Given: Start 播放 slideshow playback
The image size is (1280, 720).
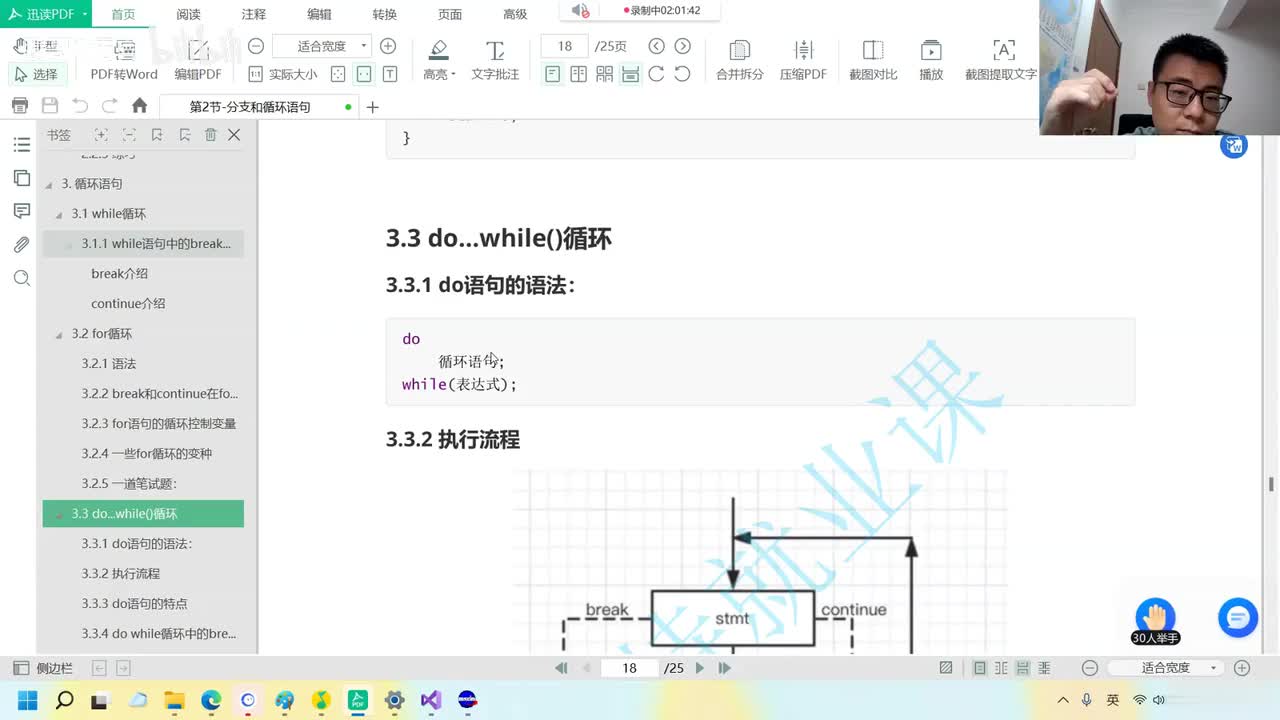Looking at the screenshot, I should click(x=931, y=61).
